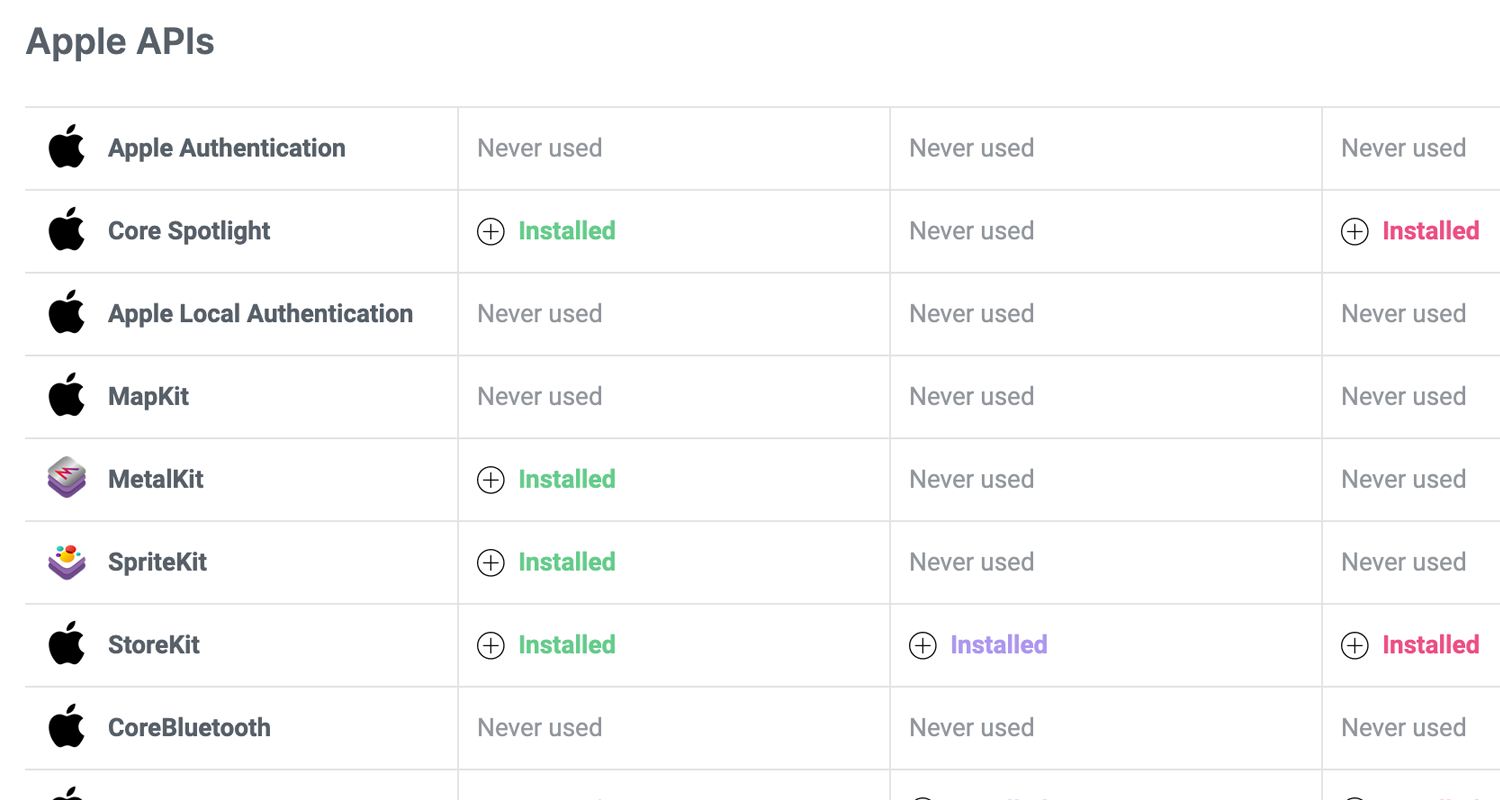This screenshot has width=1500, height=800.
Task: Select the MetalKit row name
Action: 156,479
